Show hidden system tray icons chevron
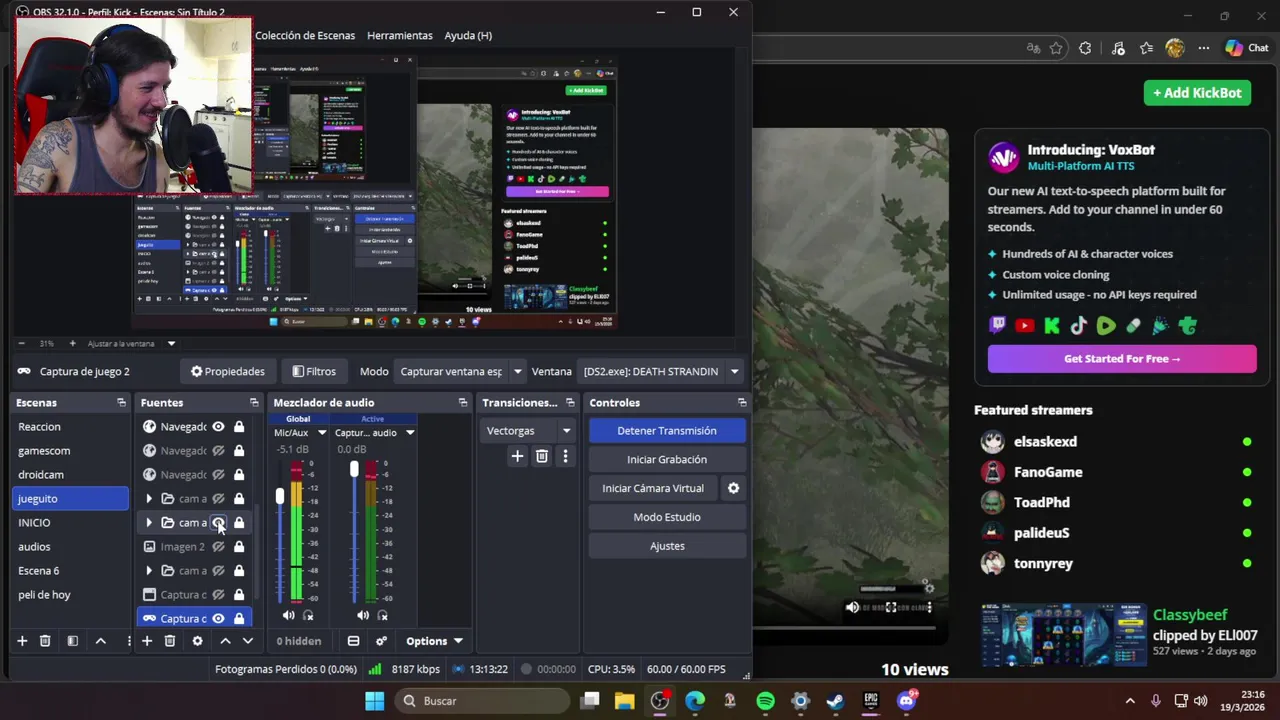The height and width of the screenshot is (720, 1280). pyautogui.click(x=1130, y=701)
